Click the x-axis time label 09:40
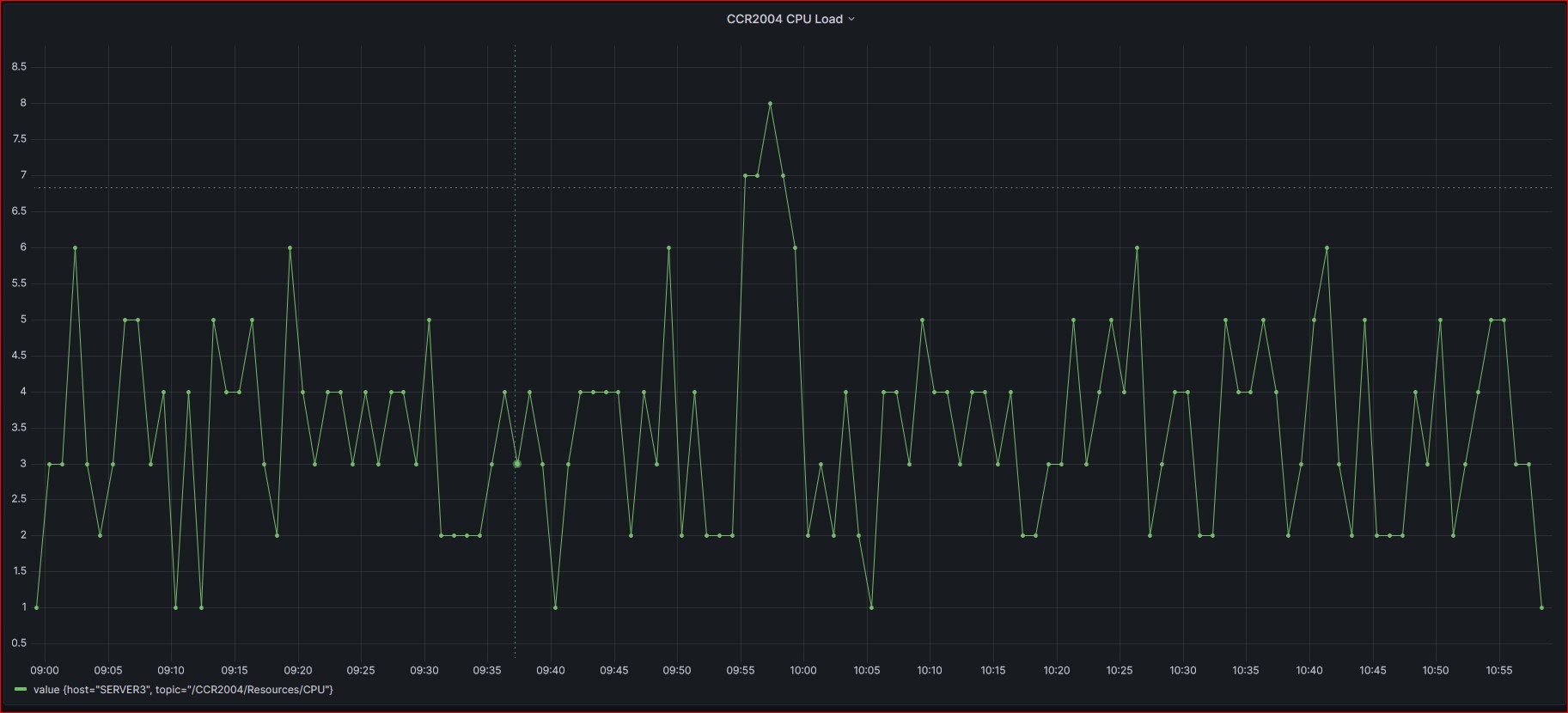Image resolution: width=1568 pixels, height=713 pixels. click(x=551, y=670)
